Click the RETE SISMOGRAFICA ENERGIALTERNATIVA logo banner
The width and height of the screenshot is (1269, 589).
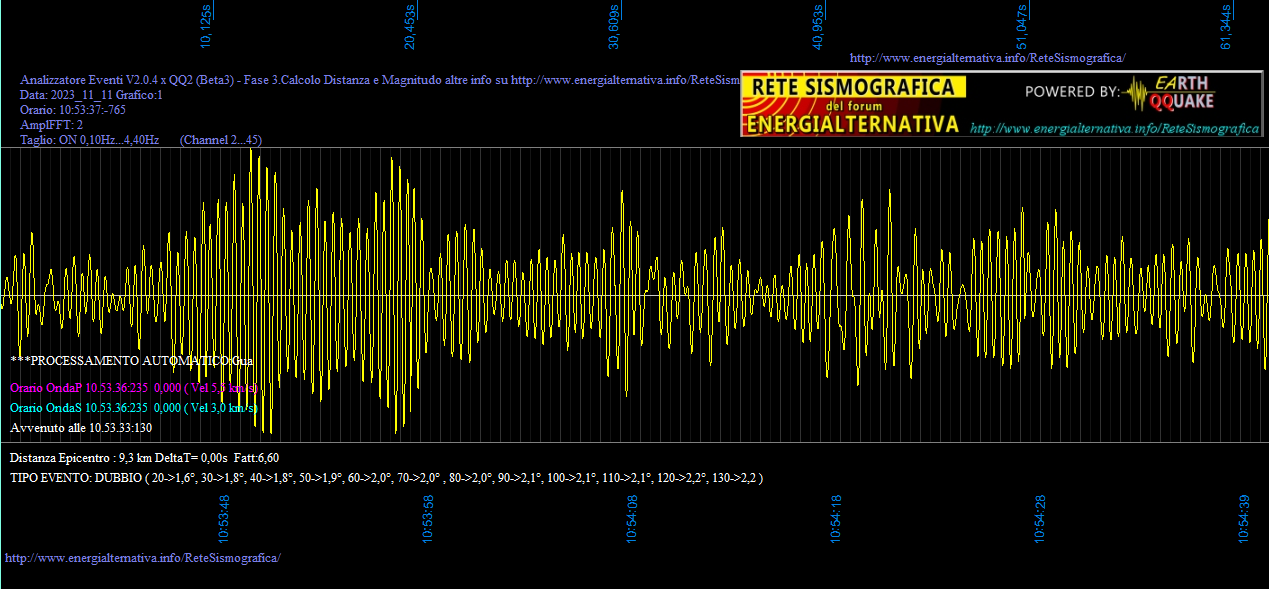(x=852, y=104)
